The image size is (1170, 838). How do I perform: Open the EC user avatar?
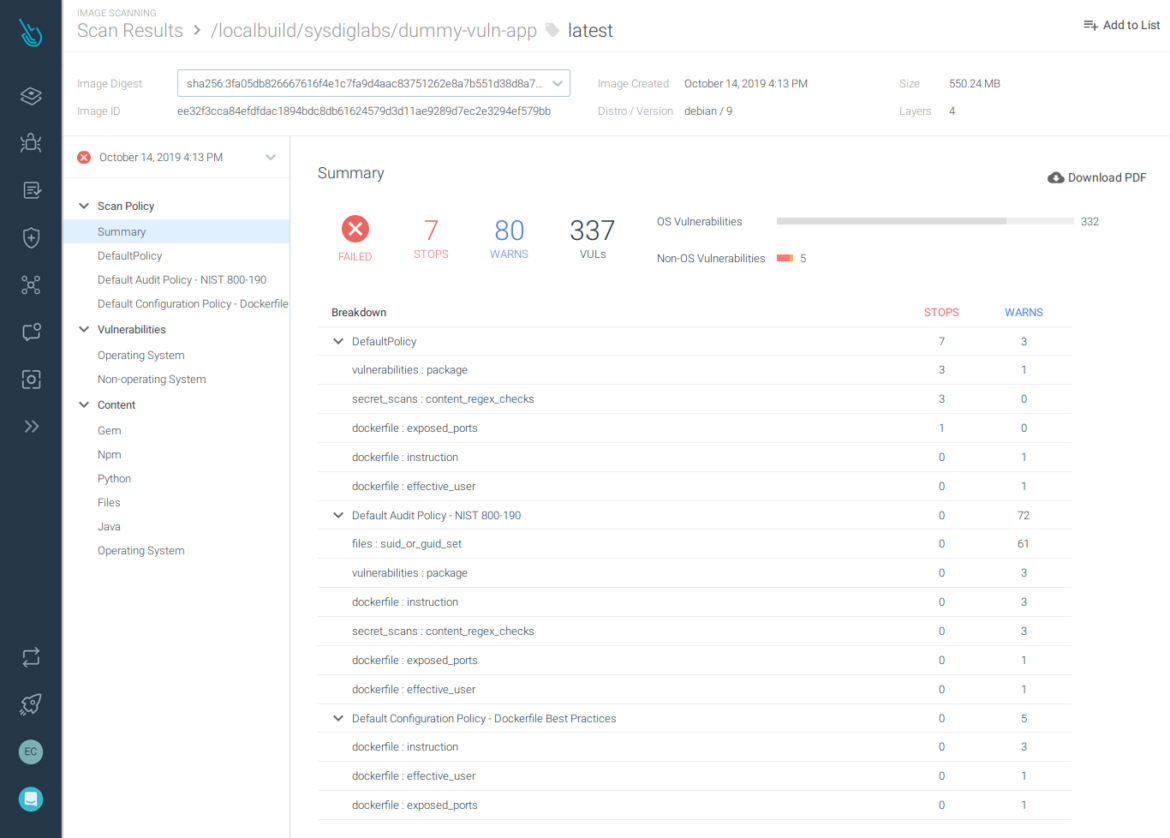pyautogui.click(x=31, y=751)
